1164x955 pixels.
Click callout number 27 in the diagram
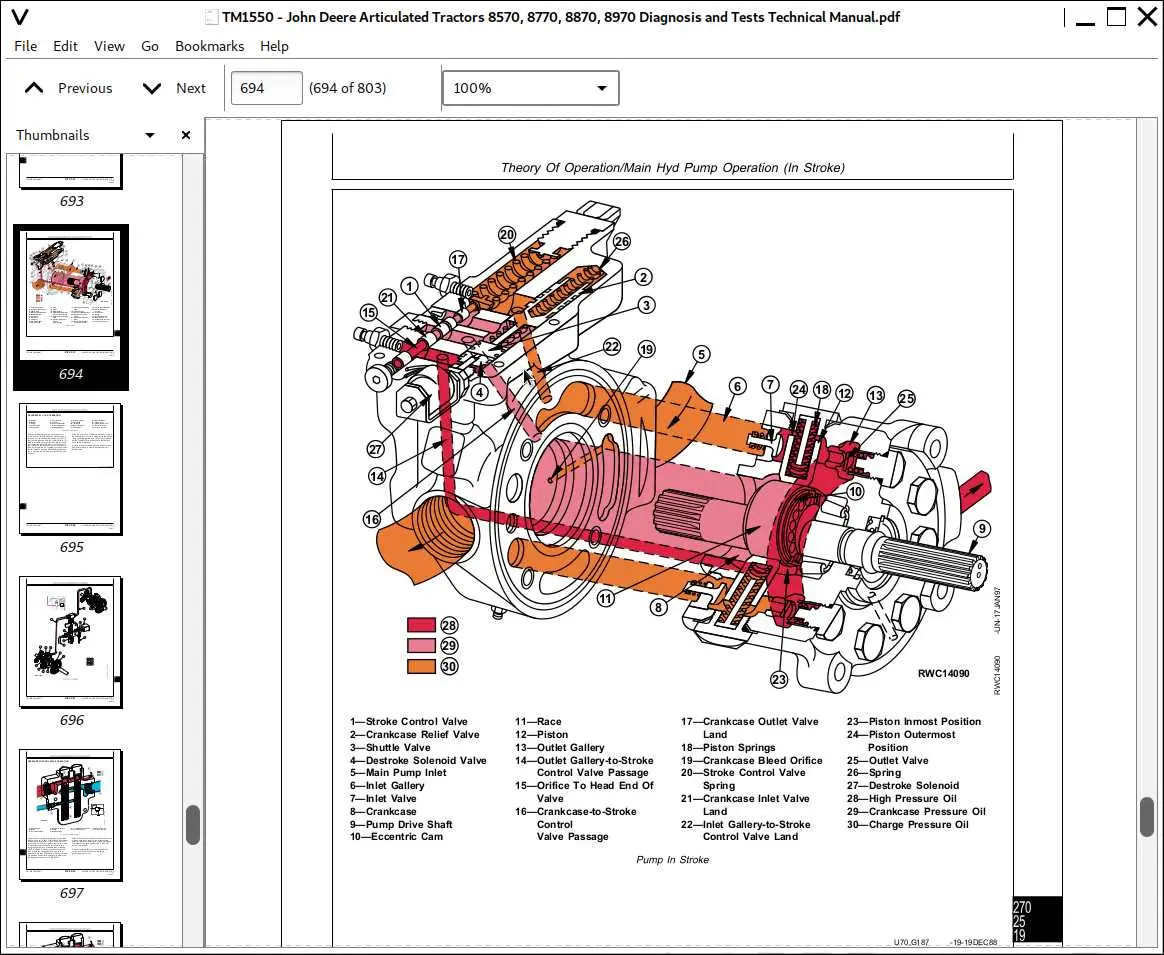click(376, 449)
